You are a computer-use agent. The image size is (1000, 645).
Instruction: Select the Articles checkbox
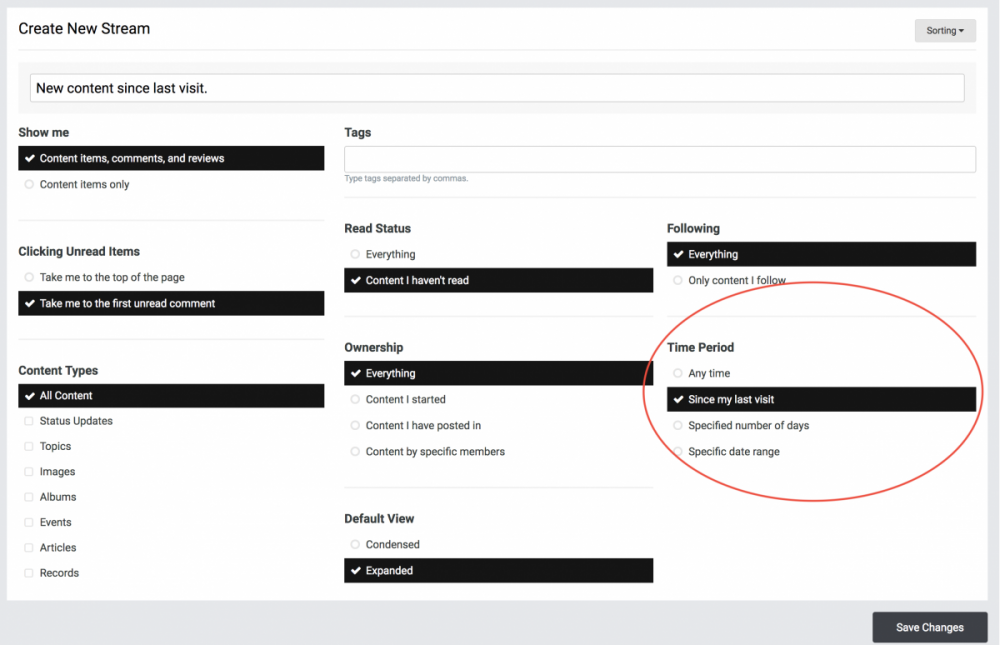30,548
